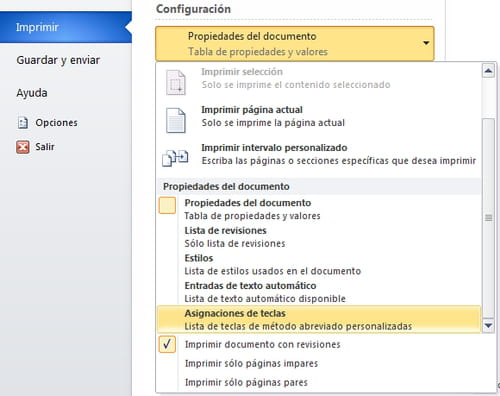Viewport: 500px width, 396px height.
Task: Collapse the Propiedades del documento dropdown arrow
Action: 426,43
